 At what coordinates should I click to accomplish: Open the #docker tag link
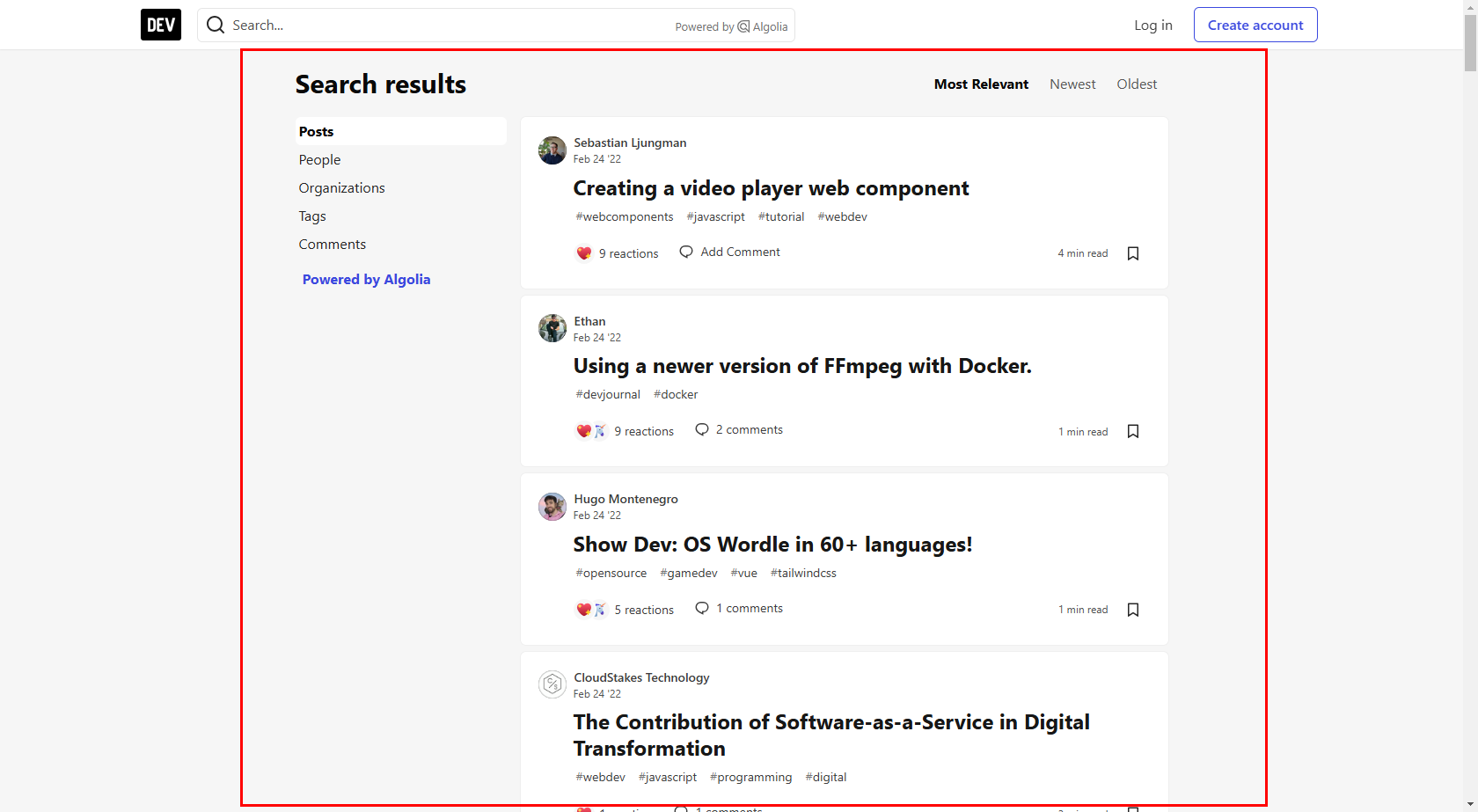point(676,395)
